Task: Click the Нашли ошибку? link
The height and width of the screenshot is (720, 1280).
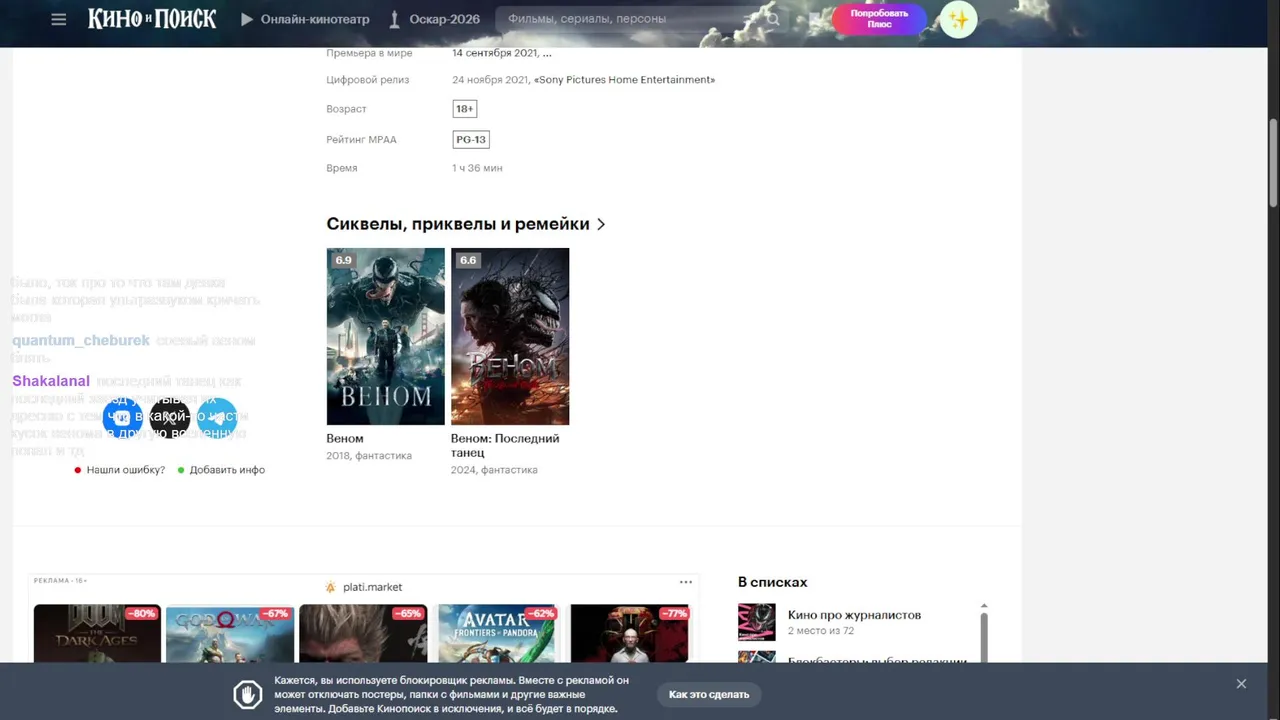Action: tap(125, 470)
